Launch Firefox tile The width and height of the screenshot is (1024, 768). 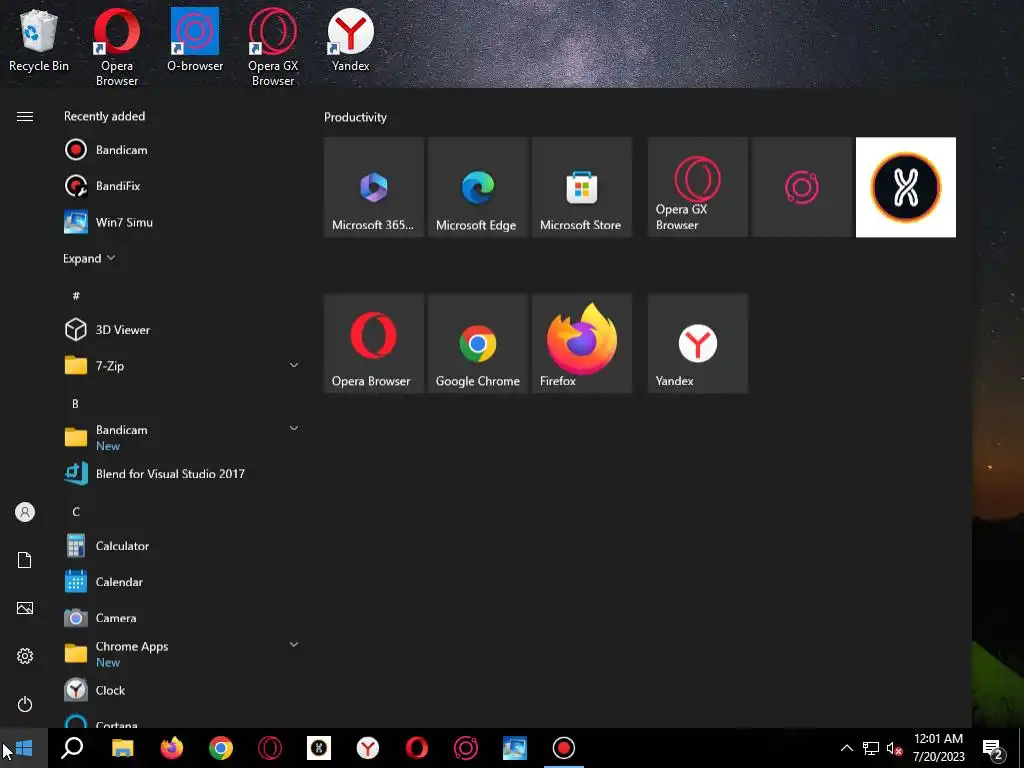582,344
